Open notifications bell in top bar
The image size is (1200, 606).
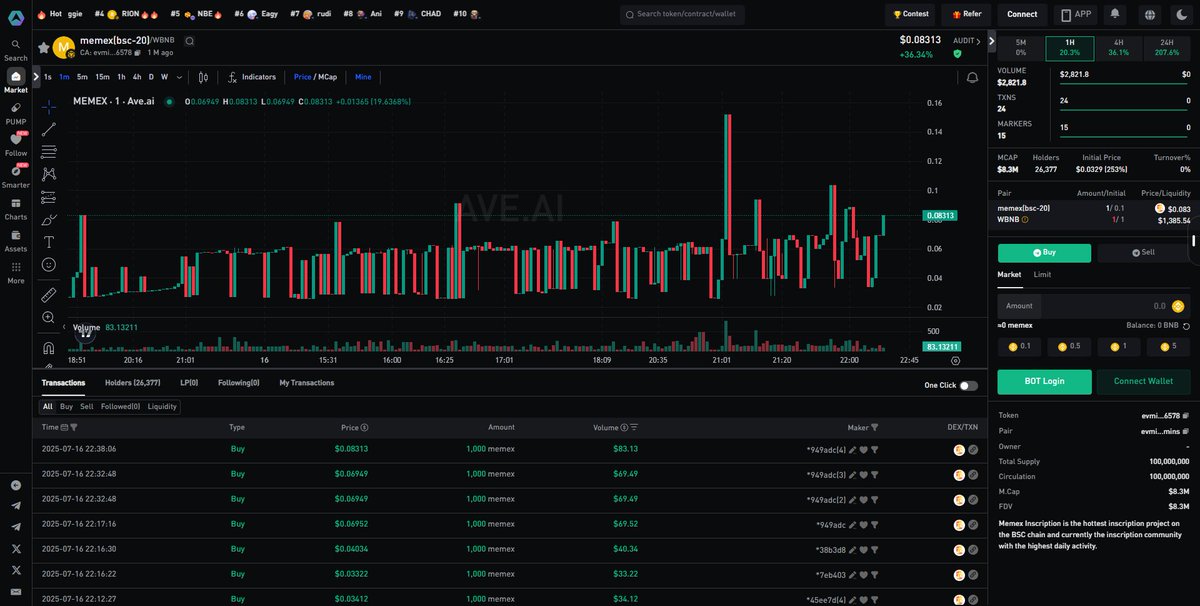(x=1115, y=14)
